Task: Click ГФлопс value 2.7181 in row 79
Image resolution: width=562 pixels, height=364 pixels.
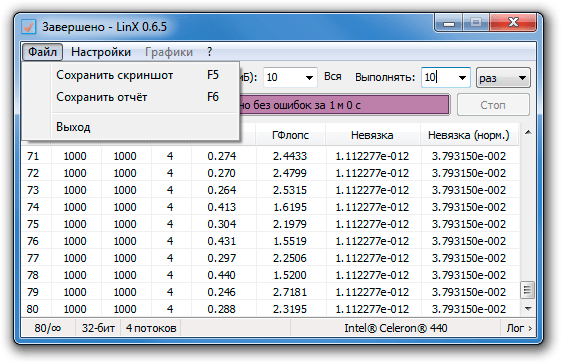Action: 290,292
